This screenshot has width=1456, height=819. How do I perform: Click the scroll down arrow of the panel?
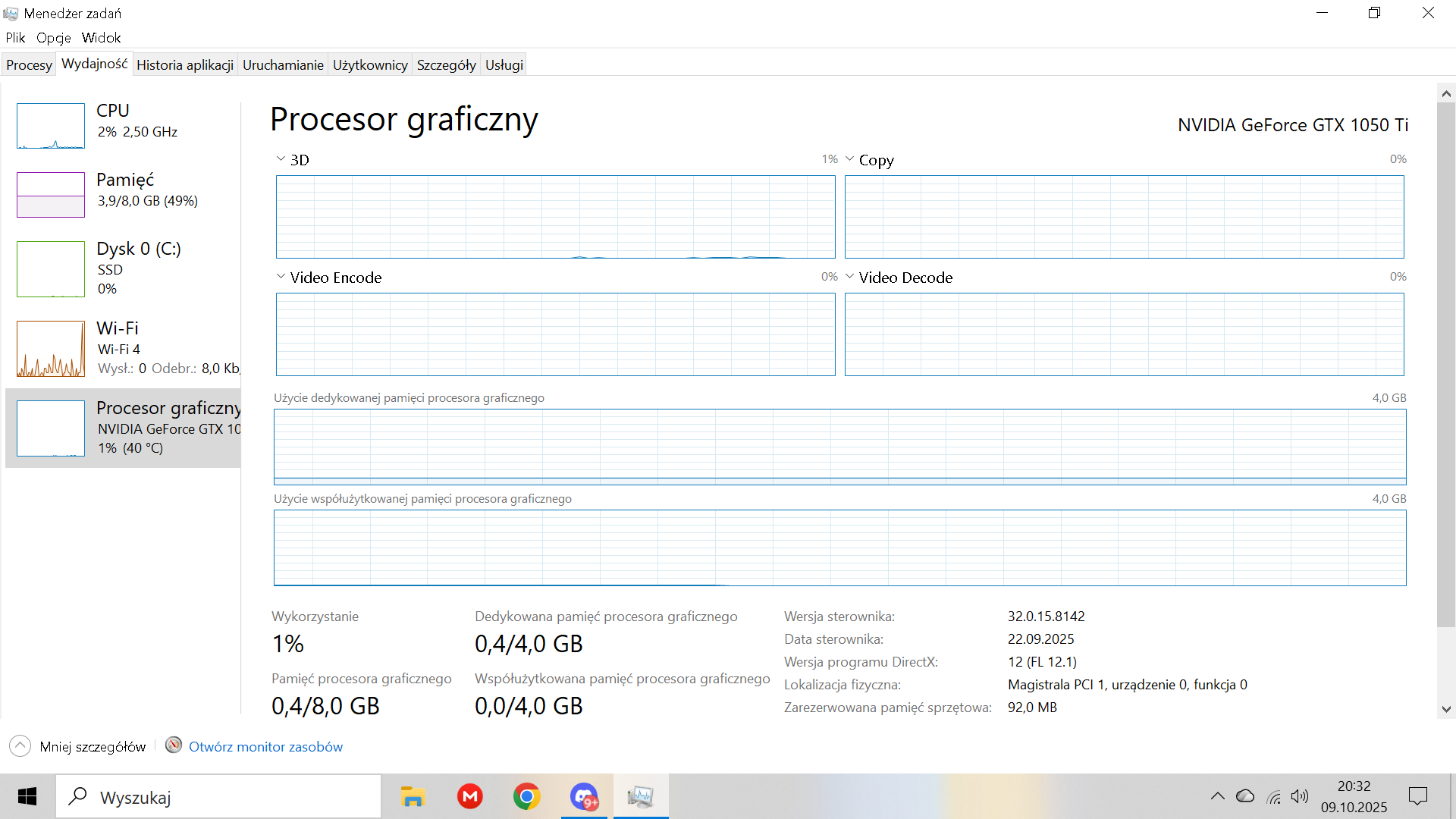click(x=1446, y=710)
